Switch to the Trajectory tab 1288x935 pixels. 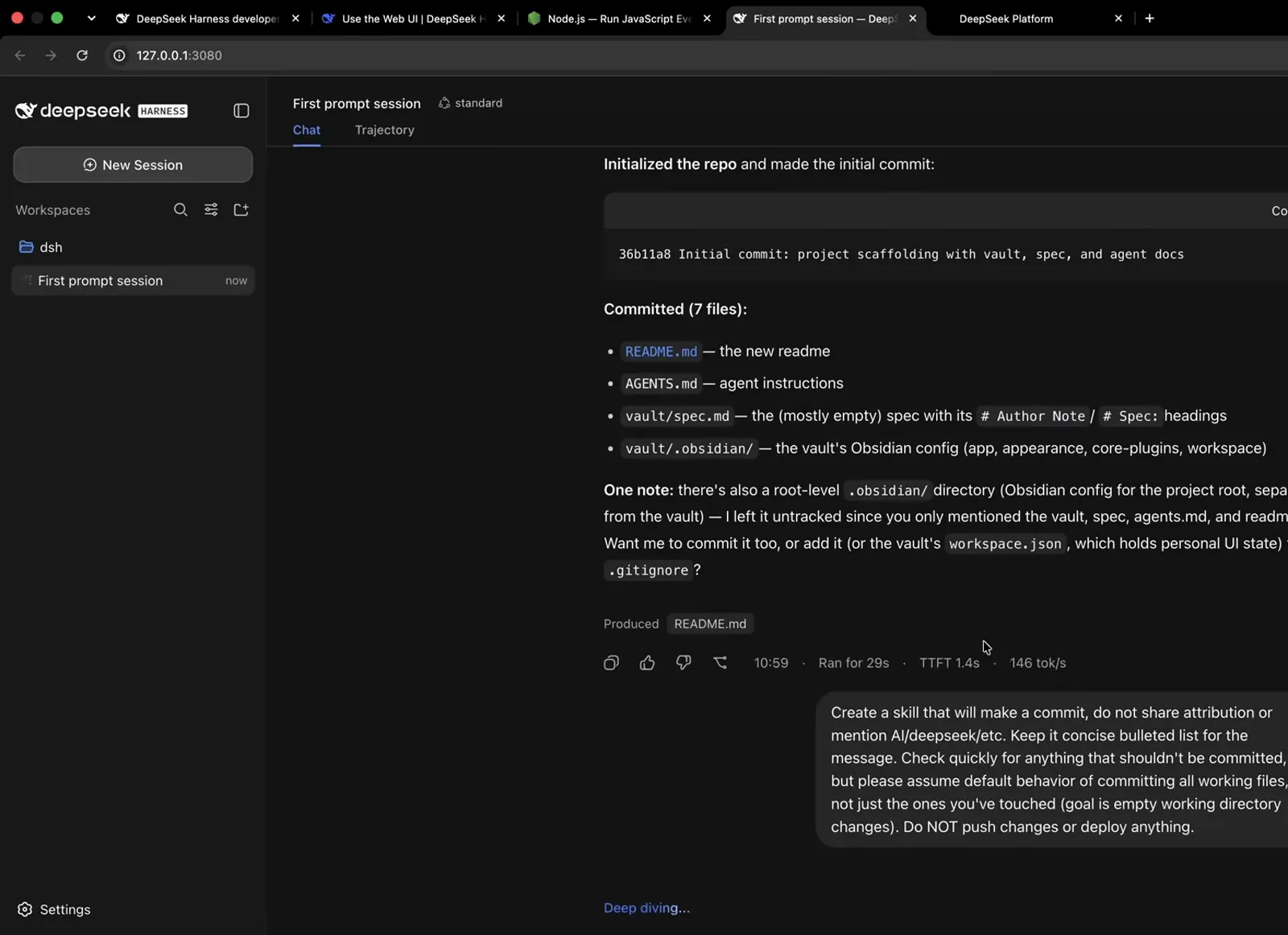(x=384, y=130)
